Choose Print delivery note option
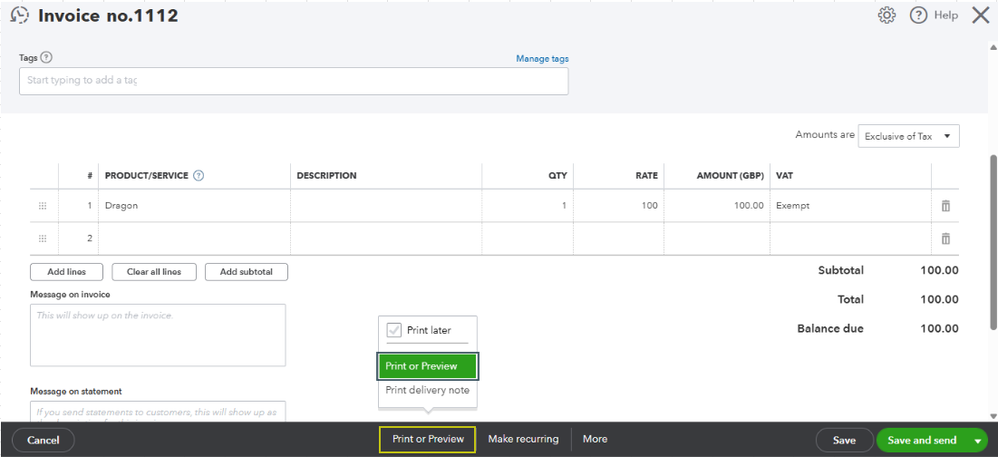The height and width of the screenshot is (457, 998). [427, 390]
